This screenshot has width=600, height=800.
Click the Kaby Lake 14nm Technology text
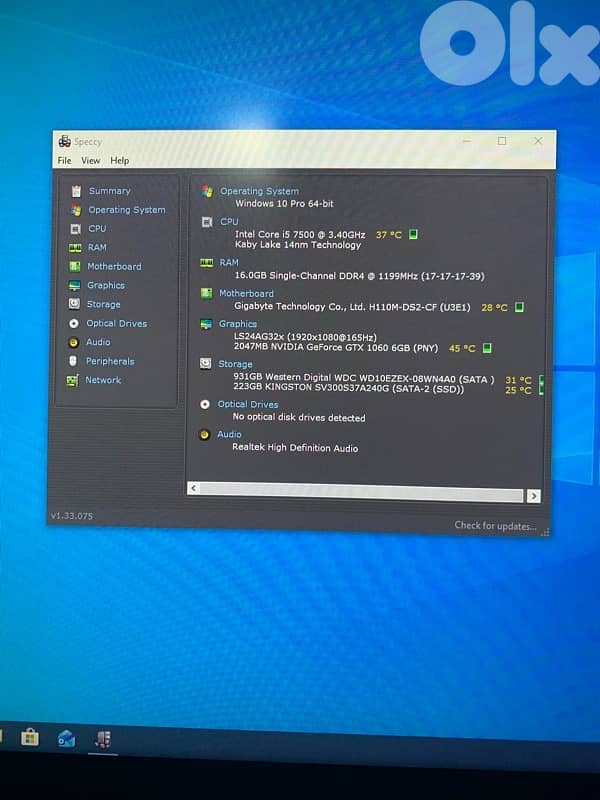click(298, 245)
